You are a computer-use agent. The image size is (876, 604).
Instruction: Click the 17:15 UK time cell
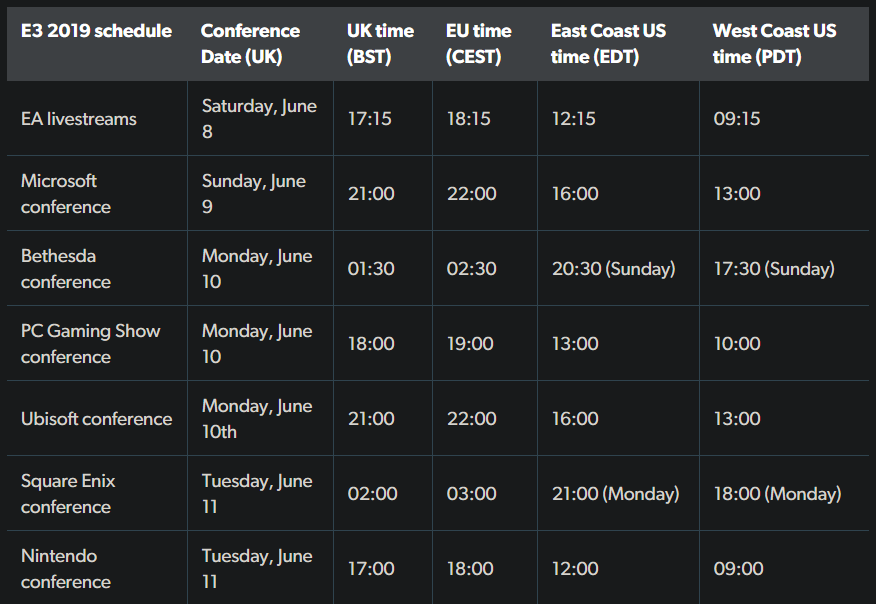click(x=370, y=119)
